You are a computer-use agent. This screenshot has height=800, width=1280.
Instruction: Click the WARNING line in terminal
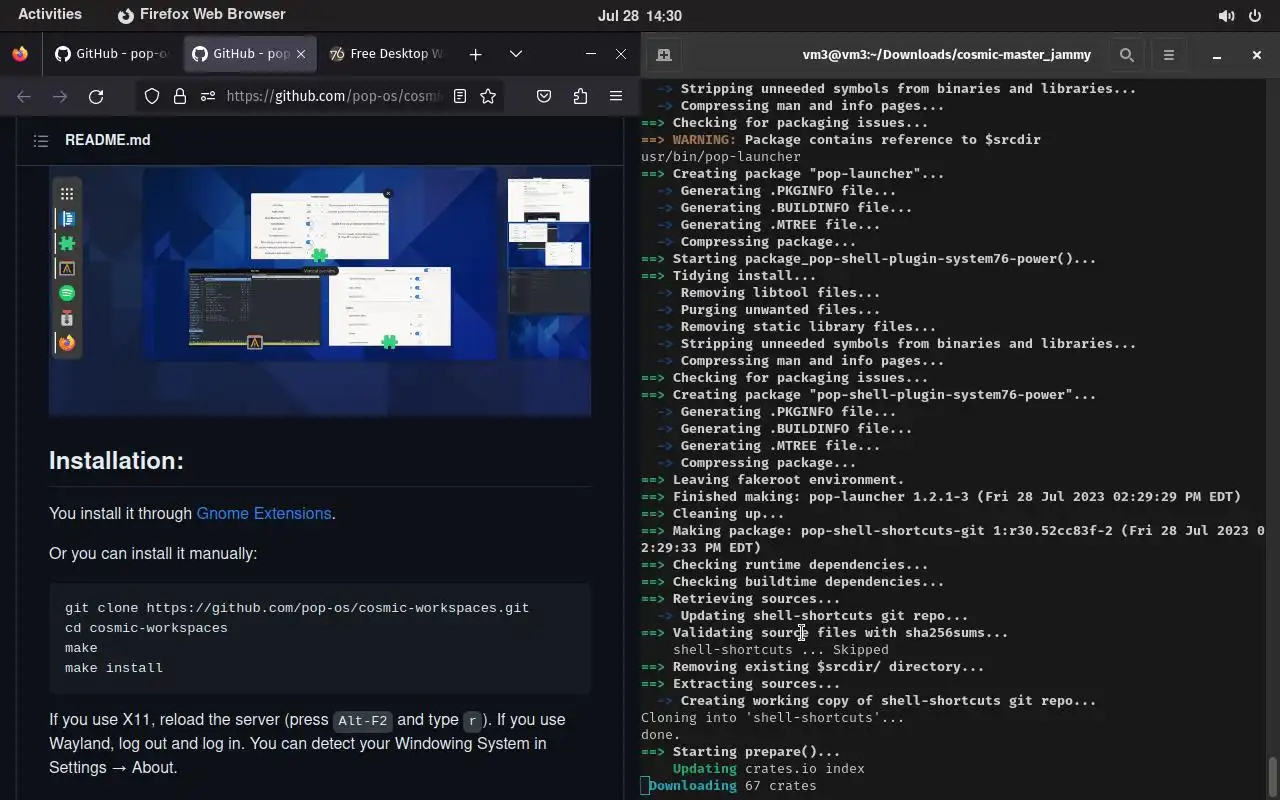tap(841, 139)
